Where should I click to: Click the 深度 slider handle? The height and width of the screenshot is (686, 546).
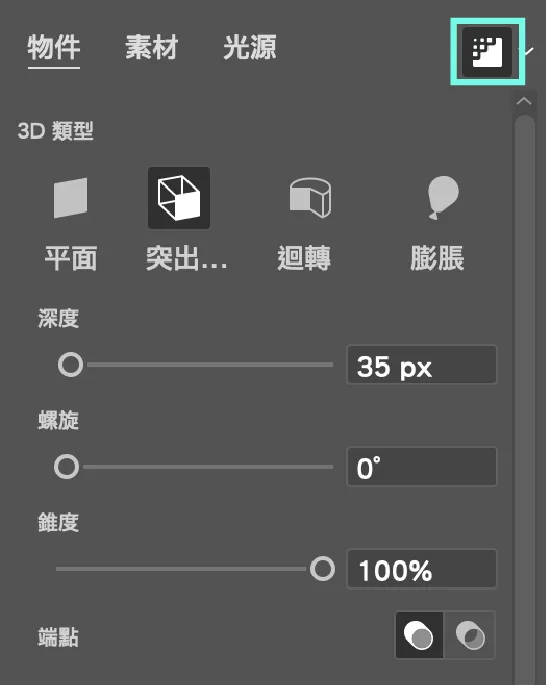point(70,364)
